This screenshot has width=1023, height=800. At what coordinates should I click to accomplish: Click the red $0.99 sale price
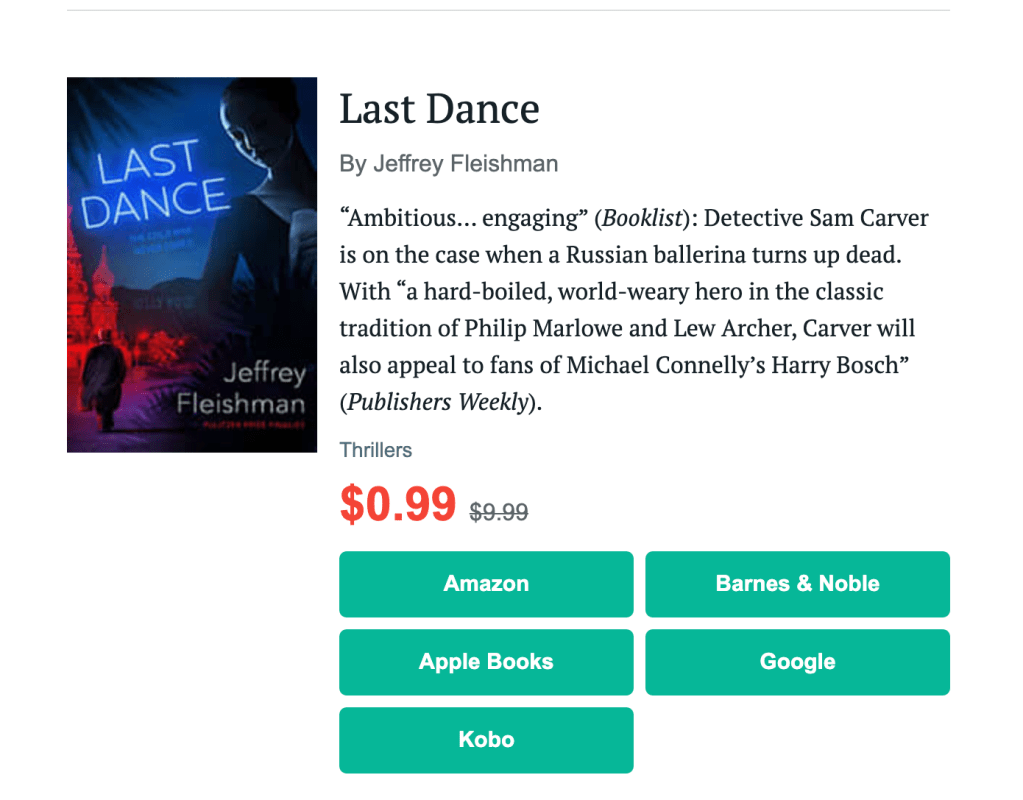398,505
